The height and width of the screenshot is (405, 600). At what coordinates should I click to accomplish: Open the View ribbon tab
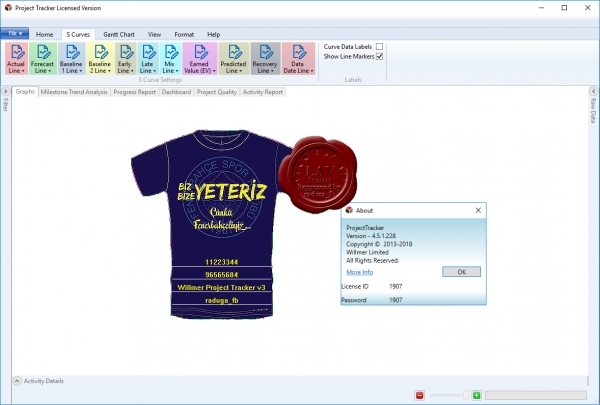154,34
